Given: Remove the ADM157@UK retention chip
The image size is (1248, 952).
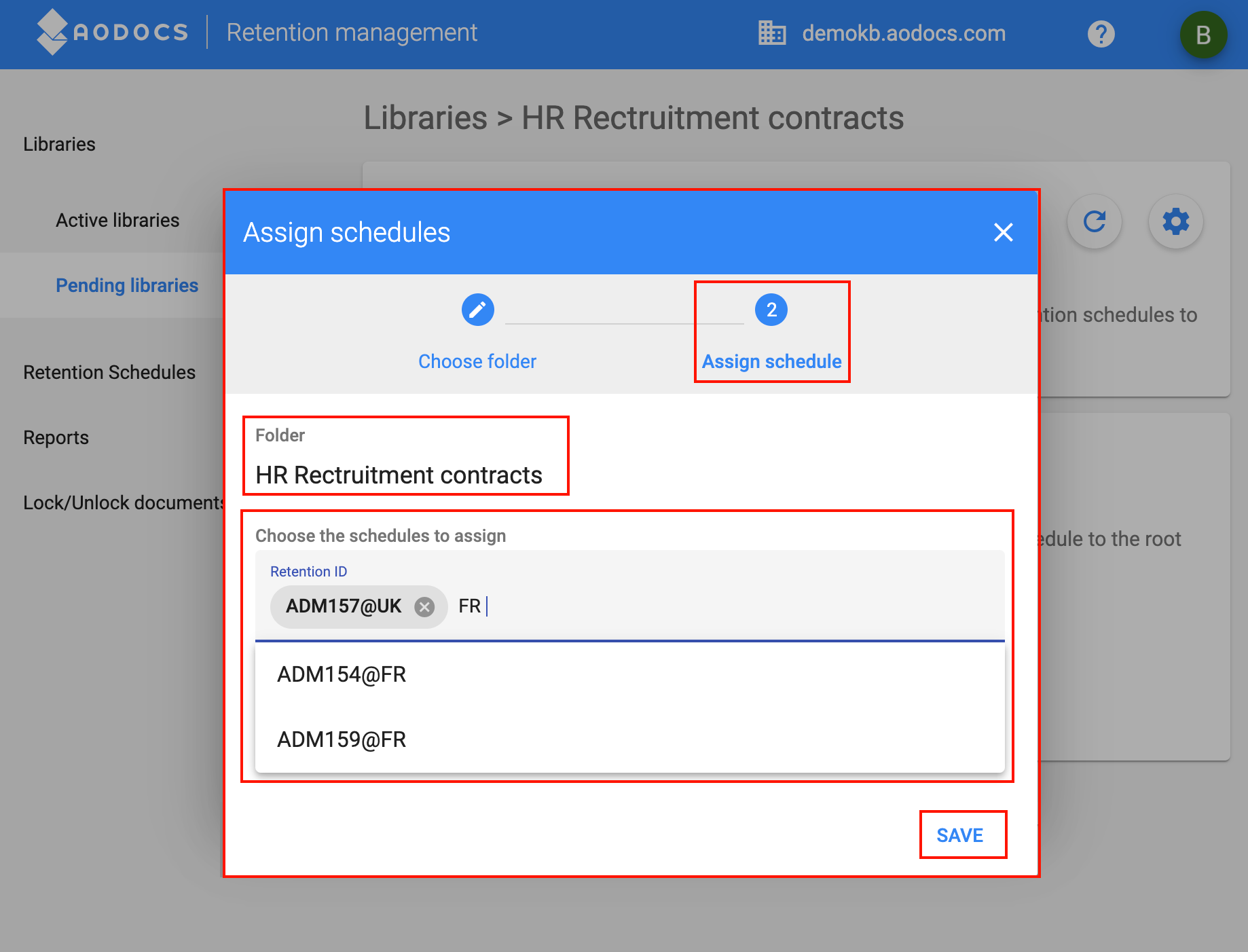Looking at the screenshot, I should [424, 606].
